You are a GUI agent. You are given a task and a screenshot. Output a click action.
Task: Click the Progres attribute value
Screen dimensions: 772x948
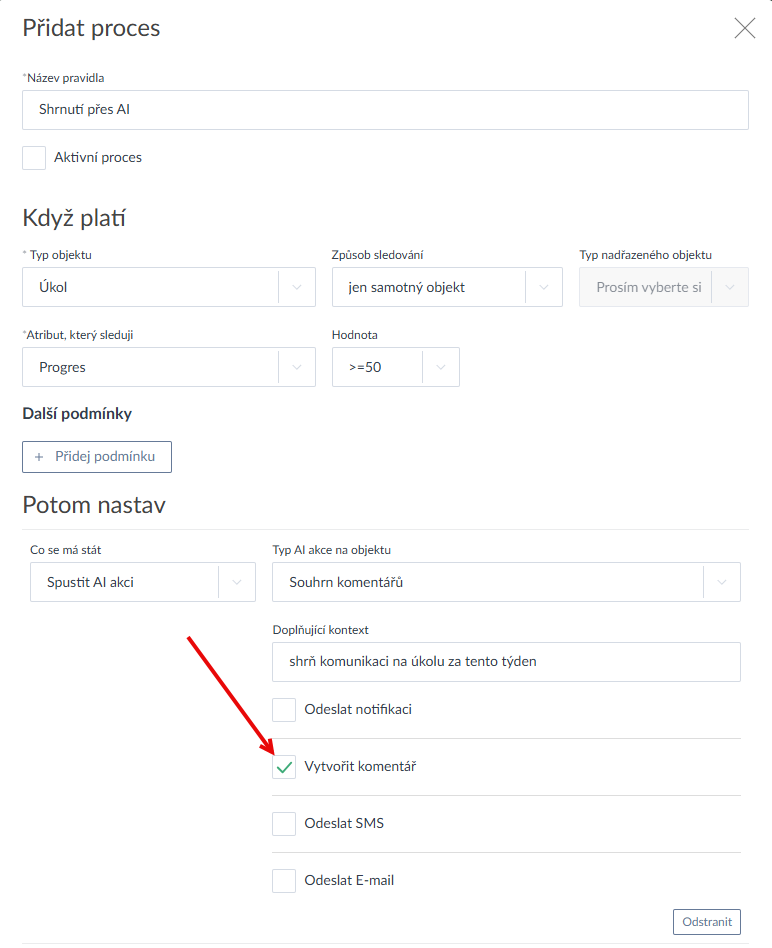click(63, 367)
